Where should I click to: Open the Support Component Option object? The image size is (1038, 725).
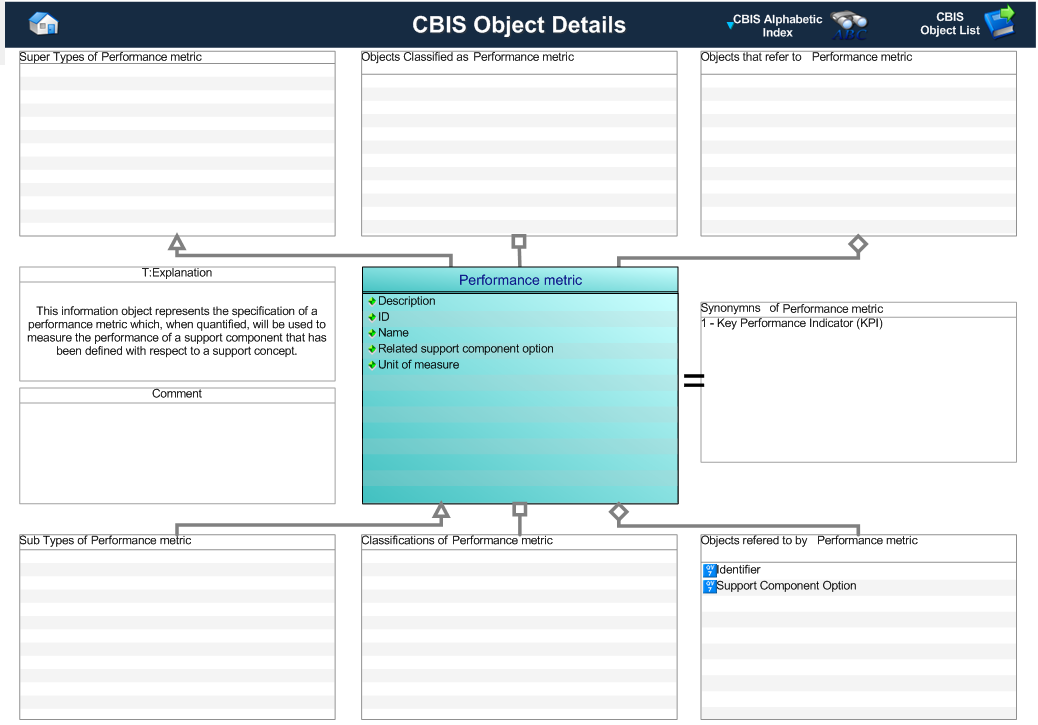tap(787, 586)
